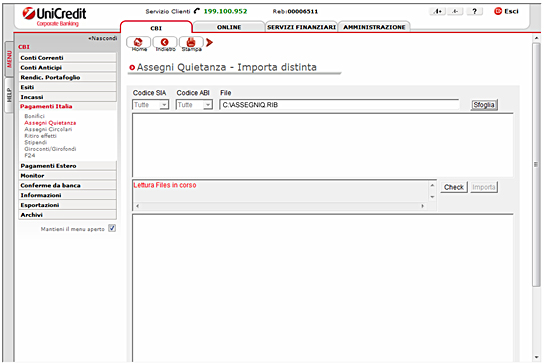Click message box scroll up arrow
This screenshot has height=363, width=547.
tap(432, 185)
